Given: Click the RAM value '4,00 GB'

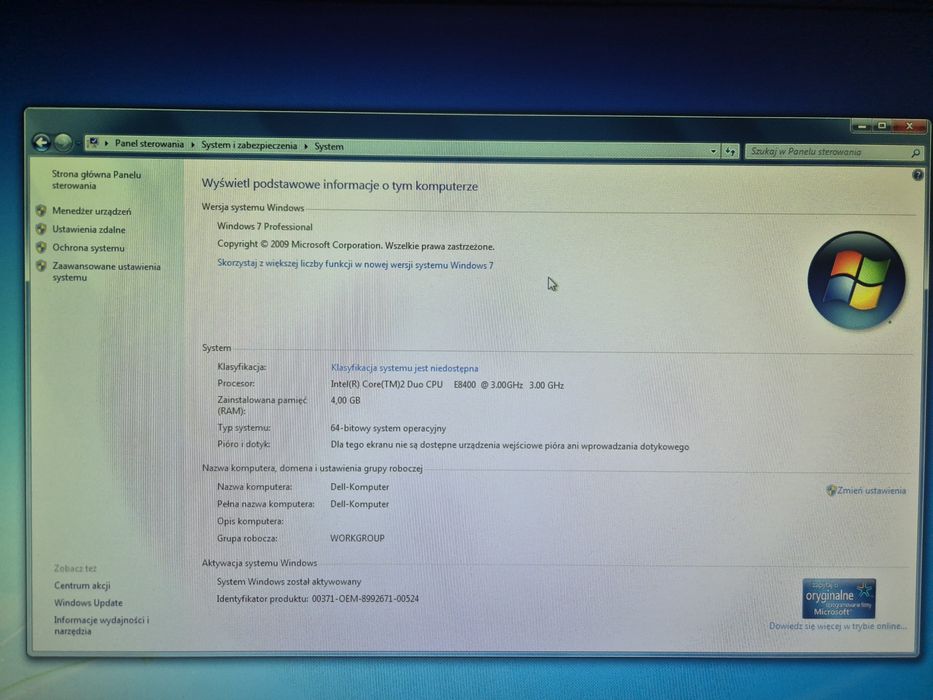Looking at the screenshot, I should (345, 401).
